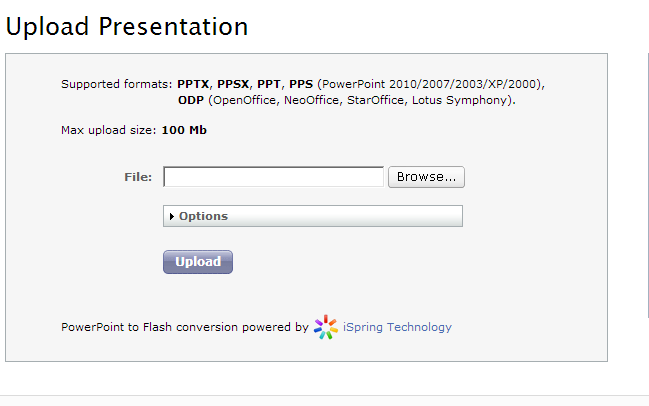The height and width of the screenshot is (406, 649).
Task: Click the Max upload size label
Action: tap(108, 130)
